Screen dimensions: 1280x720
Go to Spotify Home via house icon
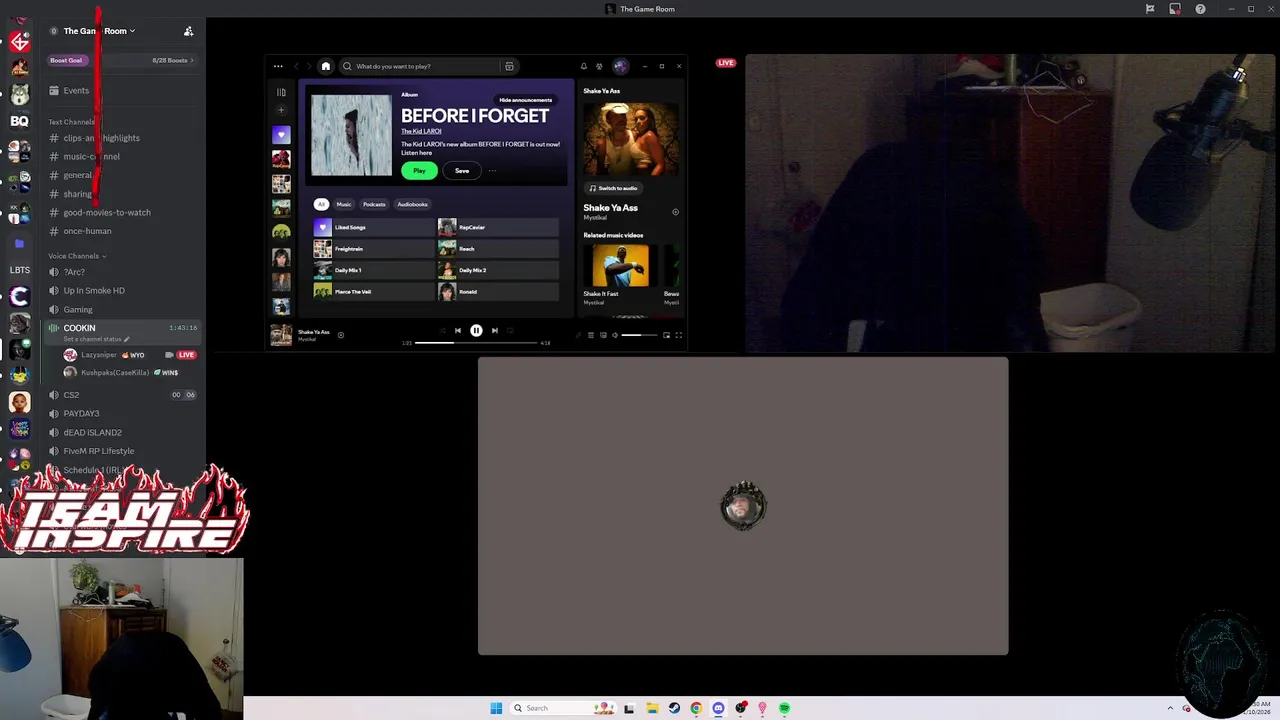(x=325, y=66)
